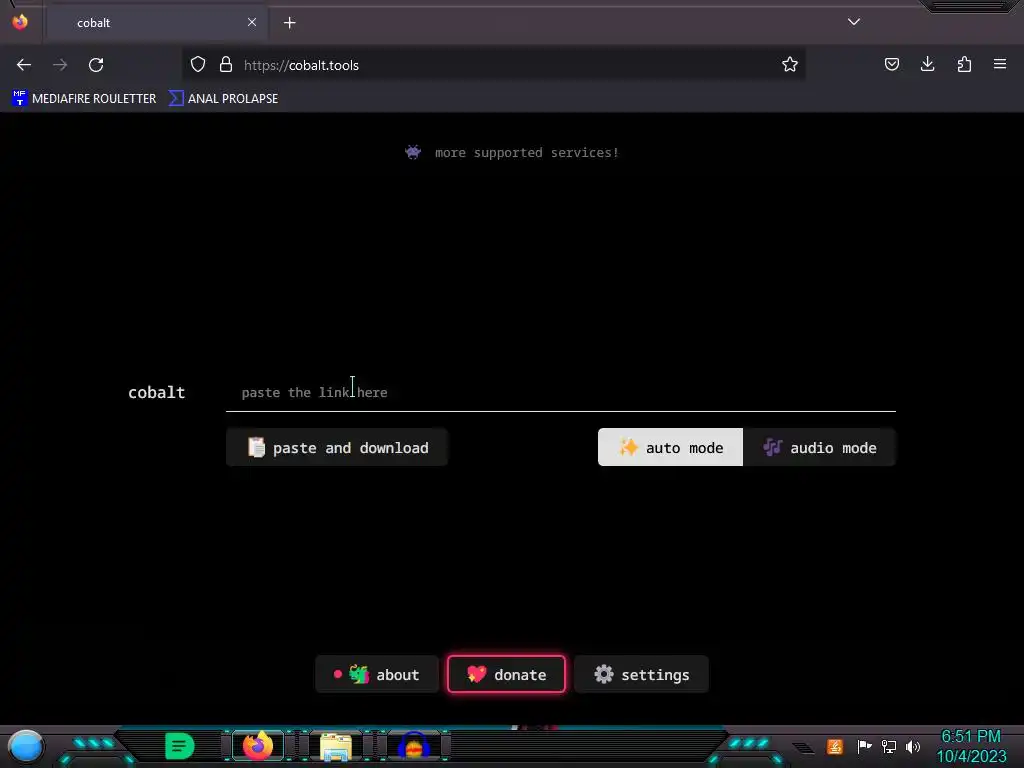The image size is (1024, 768).
Task: Open the Firefox hamburger menu
Action: pos(1000,64)
